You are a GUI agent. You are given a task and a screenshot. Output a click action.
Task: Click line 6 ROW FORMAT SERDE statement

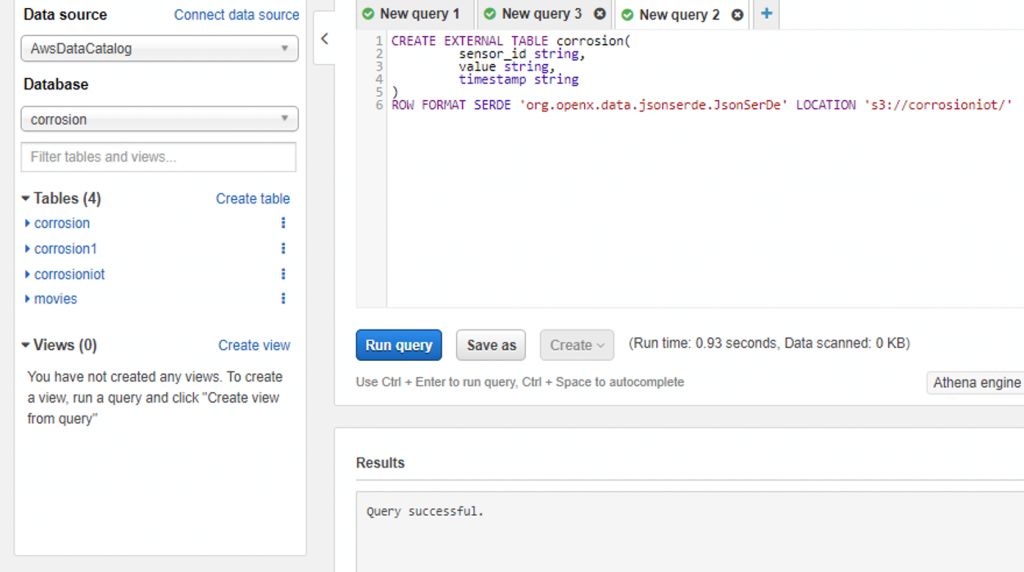pyautogui.click(x=701, y=105)
